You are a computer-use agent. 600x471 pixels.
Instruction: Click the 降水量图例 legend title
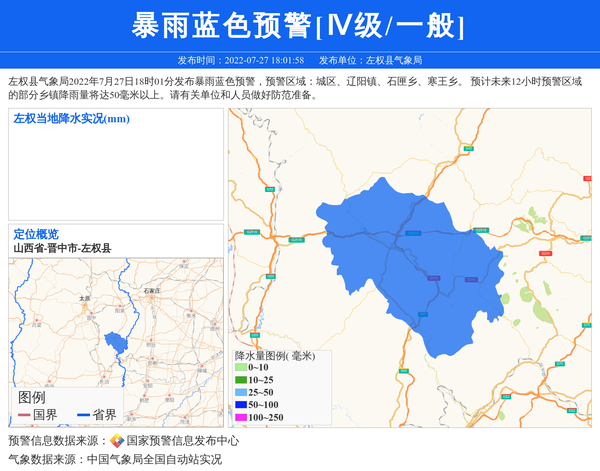(x=275, y=355)
